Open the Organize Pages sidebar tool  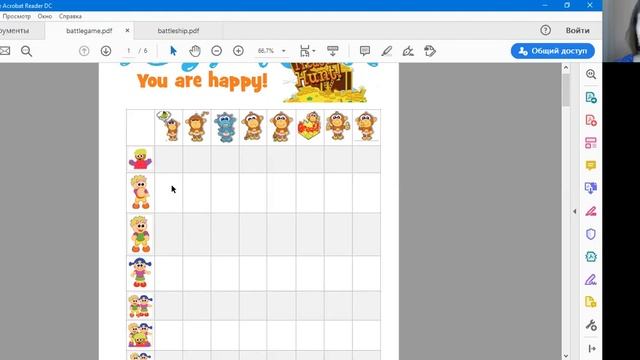click(x=591, y=143)
